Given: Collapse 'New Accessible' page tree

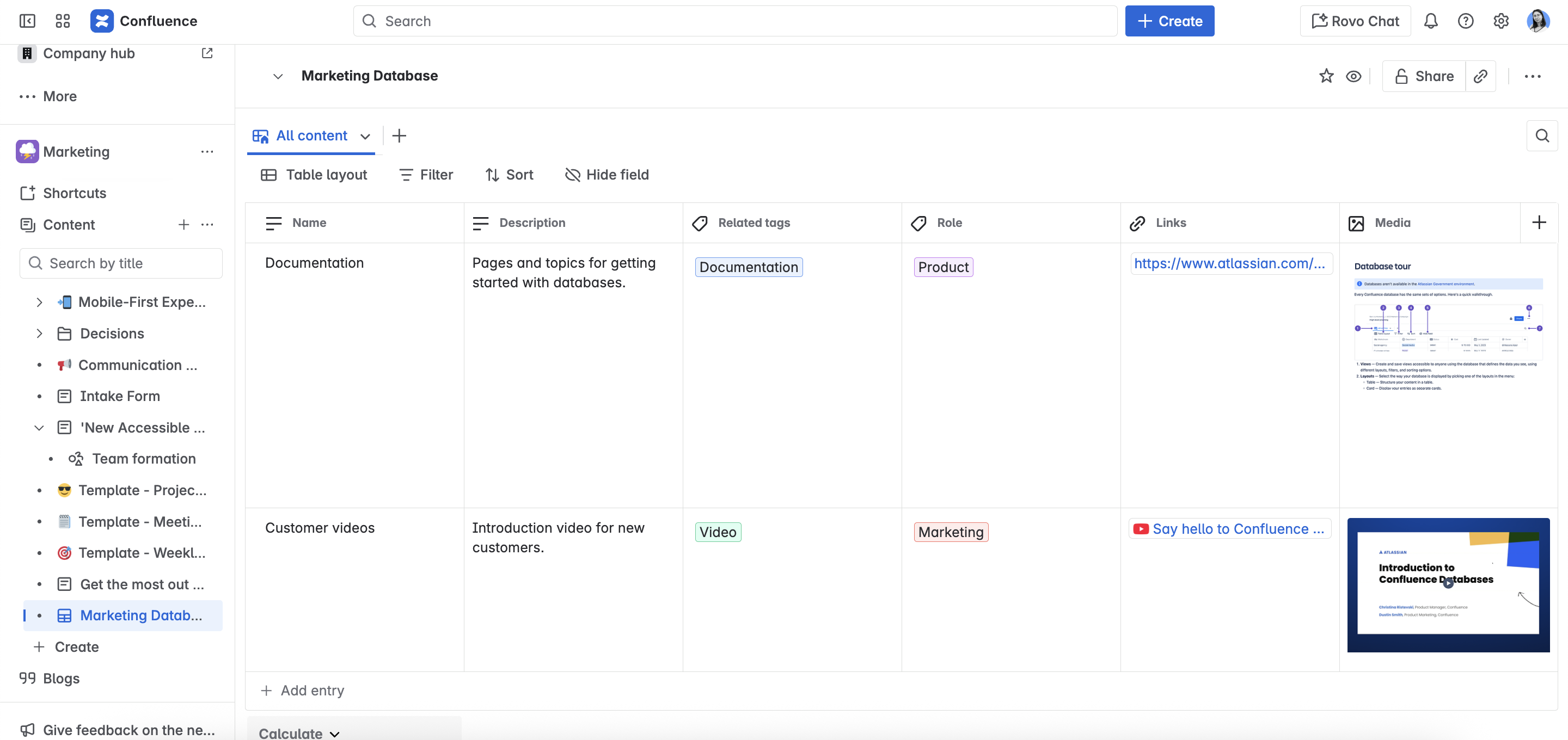Looking at the screenshot, I should tap(39, 428).
